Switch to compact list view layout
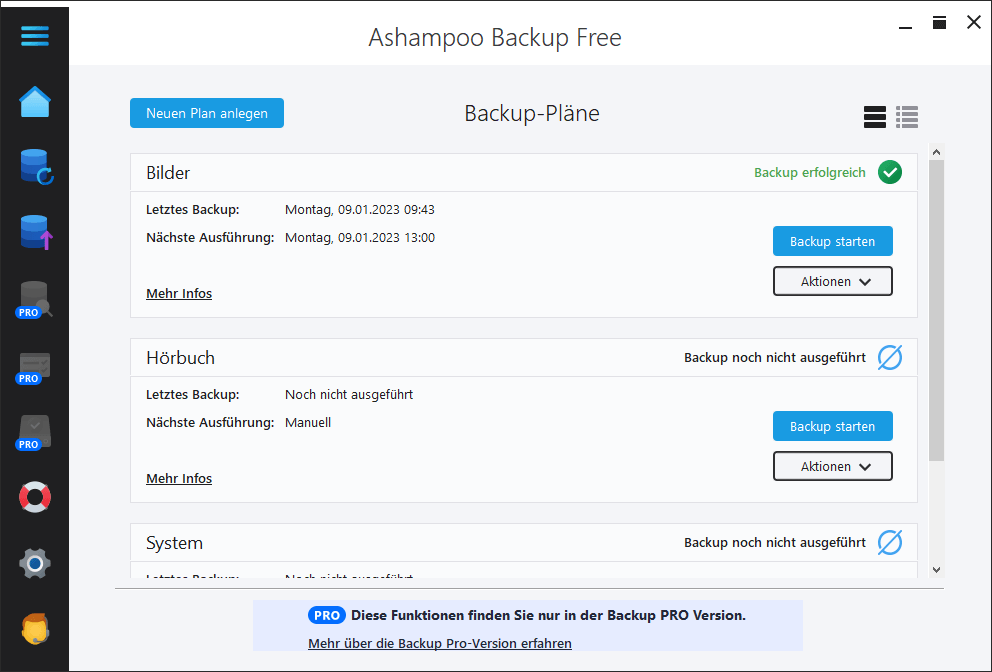 pyautogui.click(x=907, y=117)
